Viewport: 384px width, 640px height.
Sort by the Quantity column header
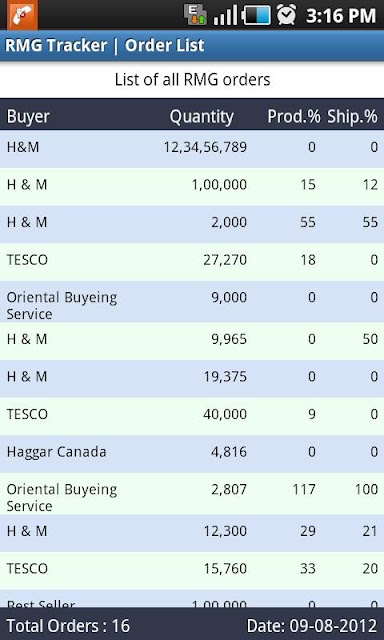click(202, 117)
